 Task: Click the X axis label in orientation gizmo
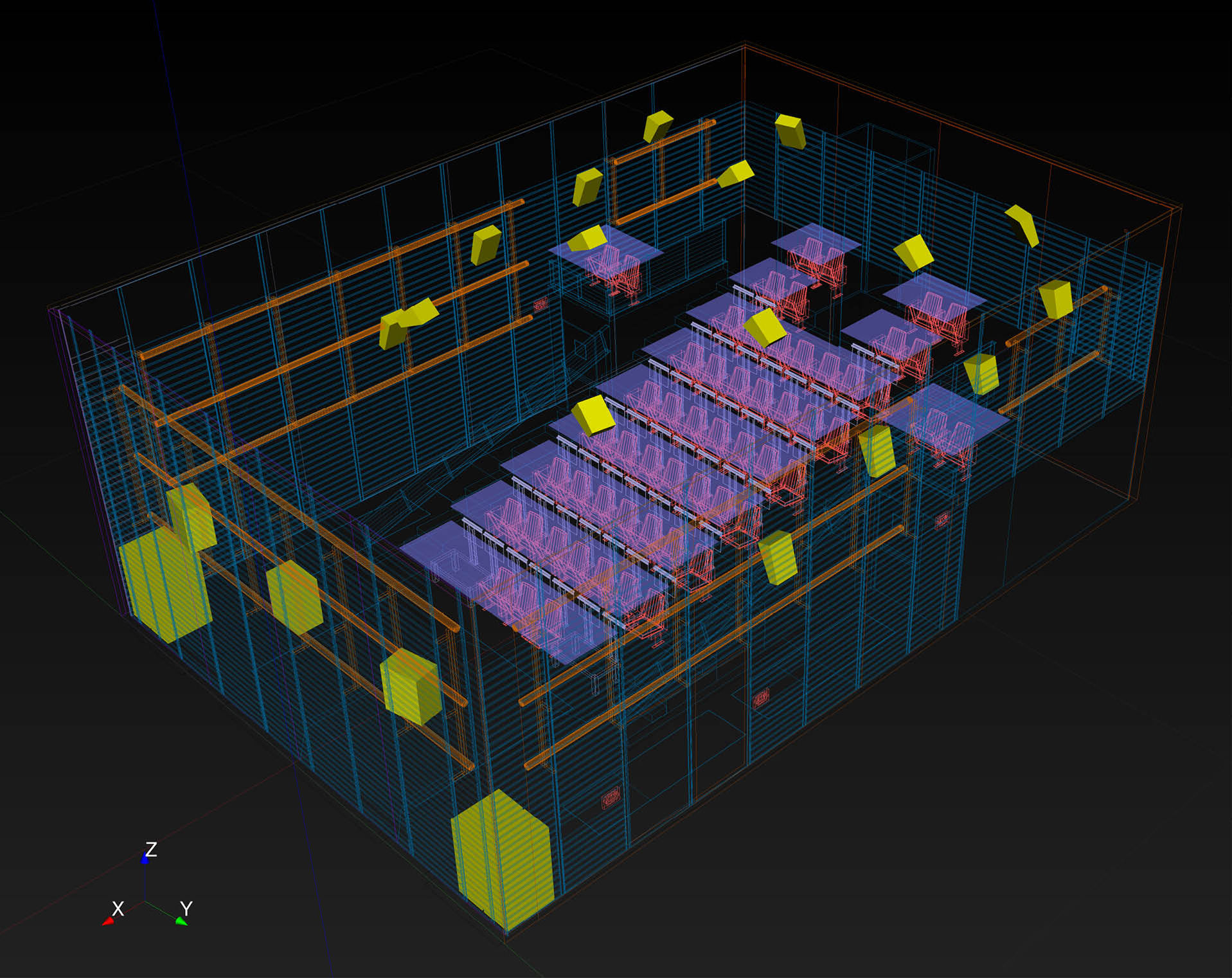tap(118, 909)
